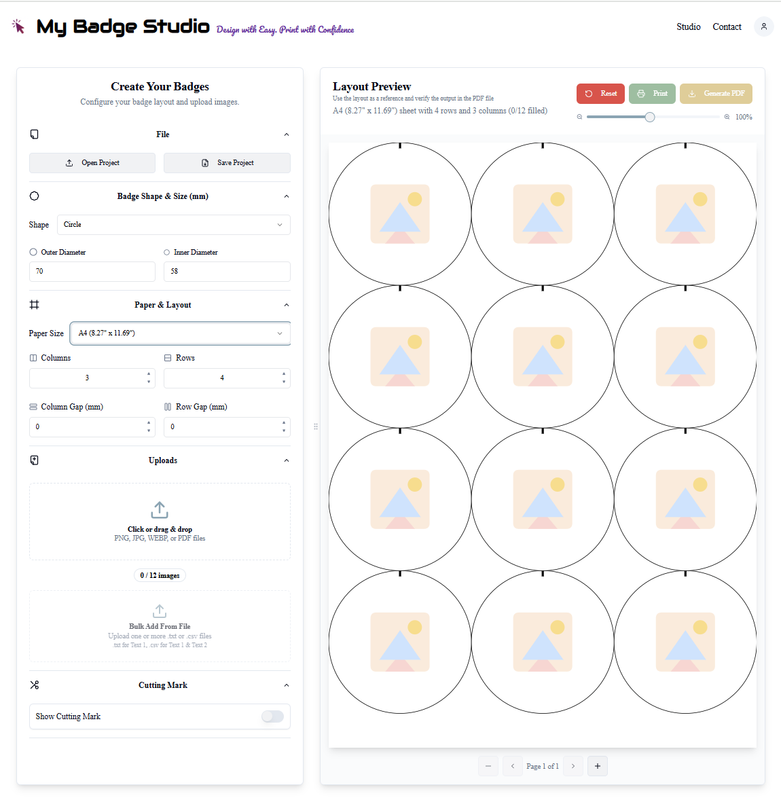Click the Row Gap field showing 0
Image resolution: width=781 pixels, height=800 pixels.
pos(227,427)
